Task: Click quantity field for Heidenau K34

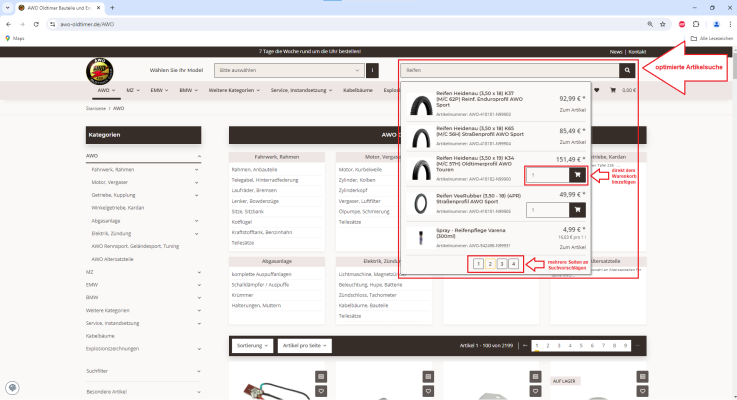Action: point(548,175)
